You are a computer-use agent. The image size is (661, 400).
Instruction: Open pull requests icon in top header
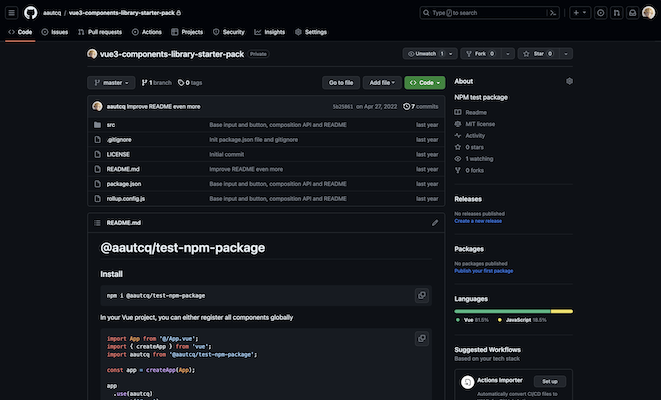(617, 13)
